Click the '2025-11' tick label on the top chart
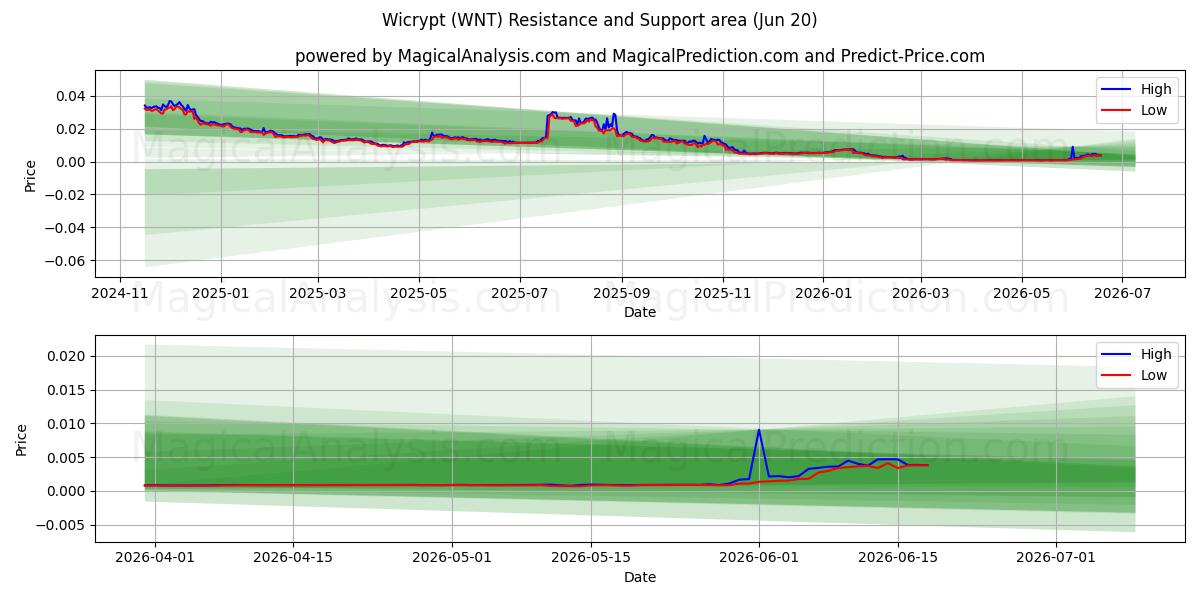 pos(722,293)
